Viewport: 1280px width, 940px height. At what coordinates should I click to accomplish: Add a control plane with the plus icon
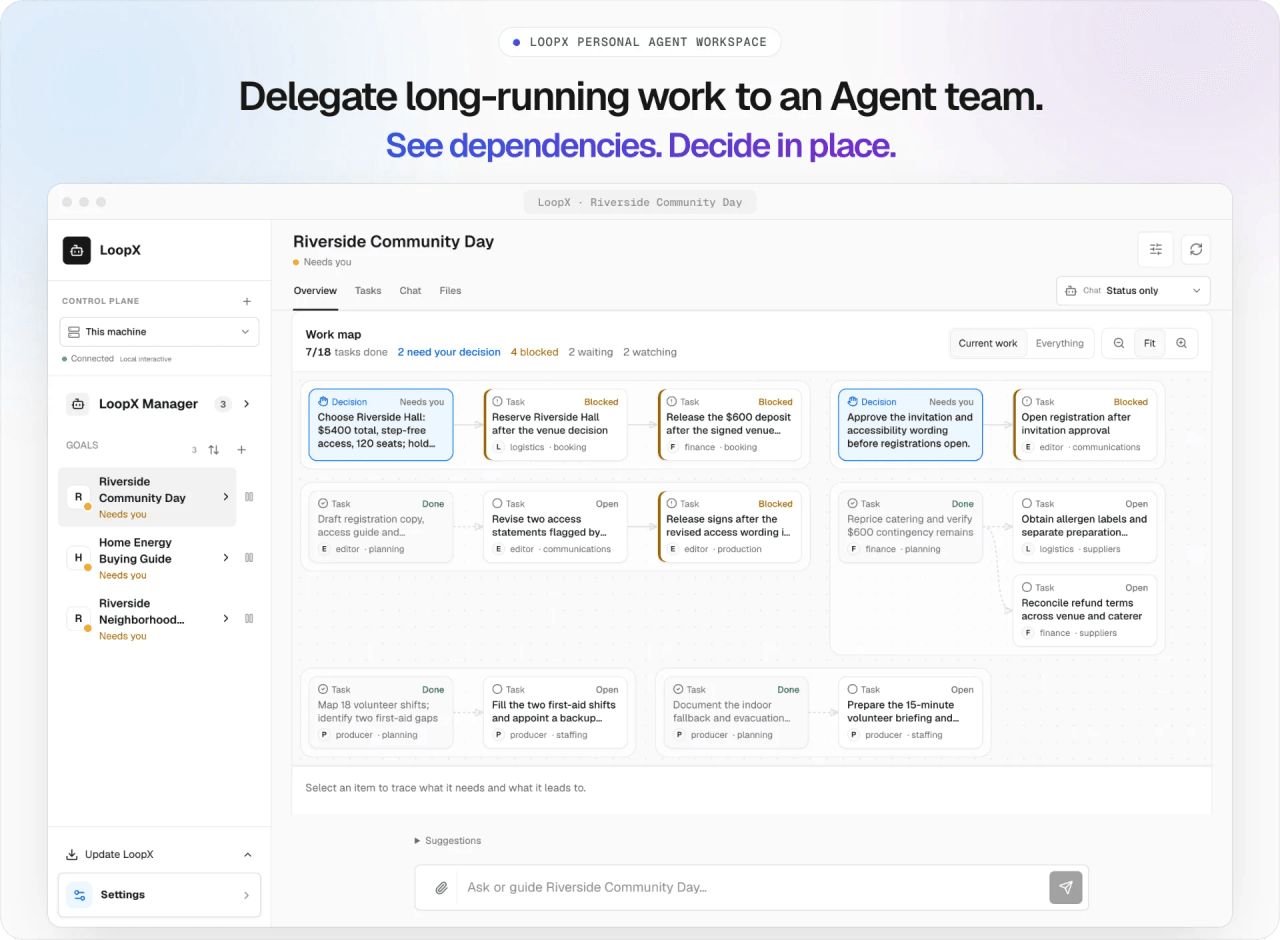click(247, 301)
